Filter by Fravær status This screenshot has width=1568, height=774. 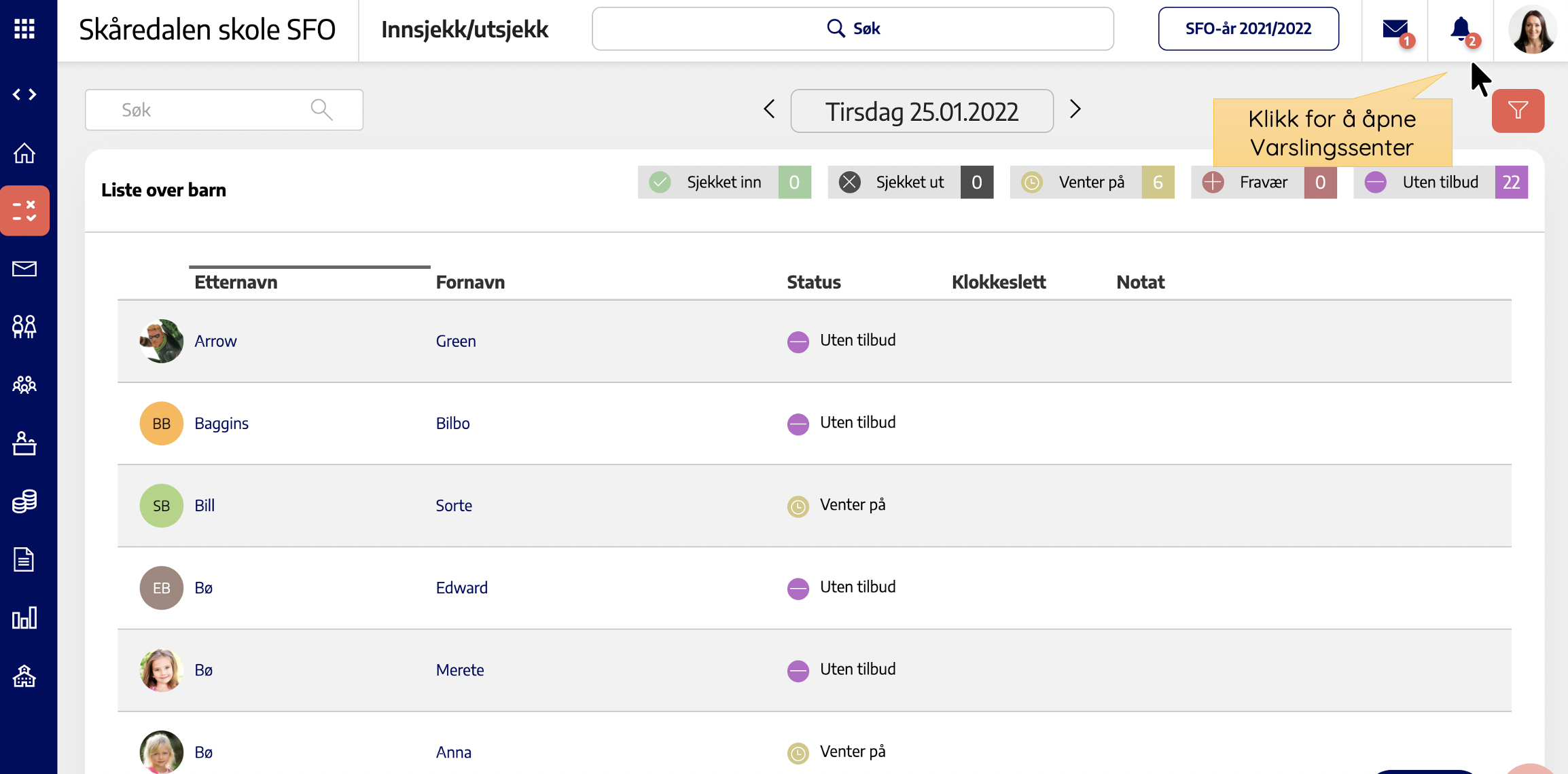click(x=1264, y=182)
